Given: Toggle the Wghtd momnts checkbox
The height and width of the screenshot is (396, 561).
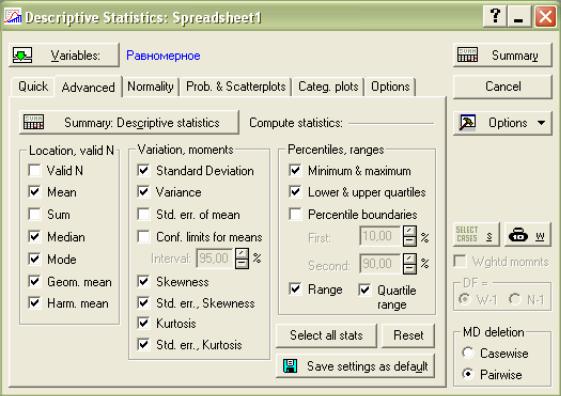Looking at the screenshot, I should 460,261.
